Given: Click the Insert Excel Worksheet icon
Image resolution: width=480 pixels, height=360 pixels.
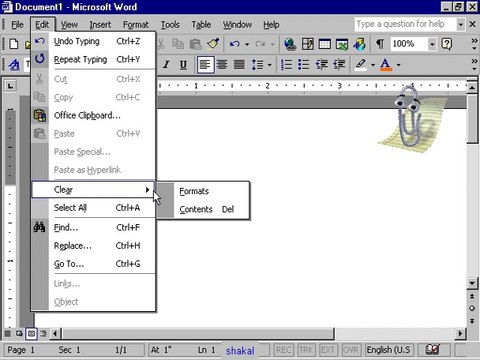Looking at the screenshot, I should tap(342, 44).
